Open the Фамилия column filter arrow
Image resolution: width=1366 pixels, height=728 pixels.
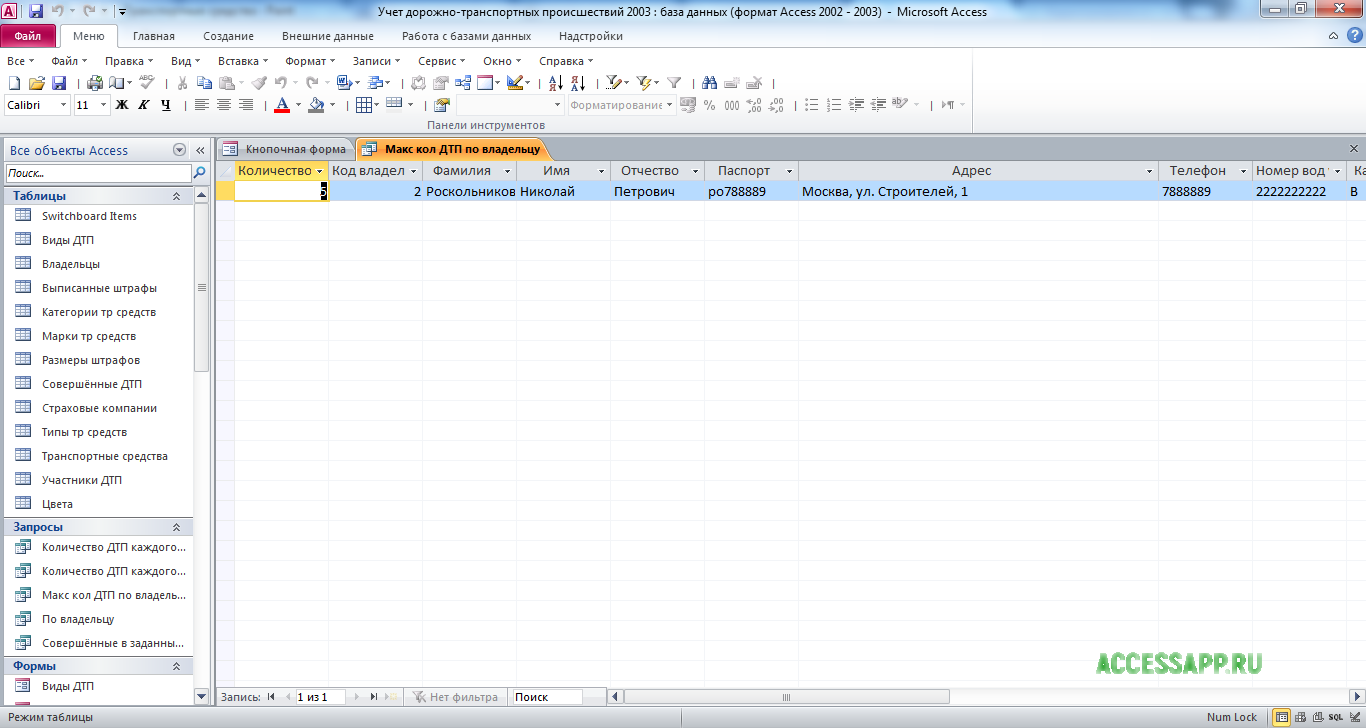pyautogui.click(x=507, y=171)
